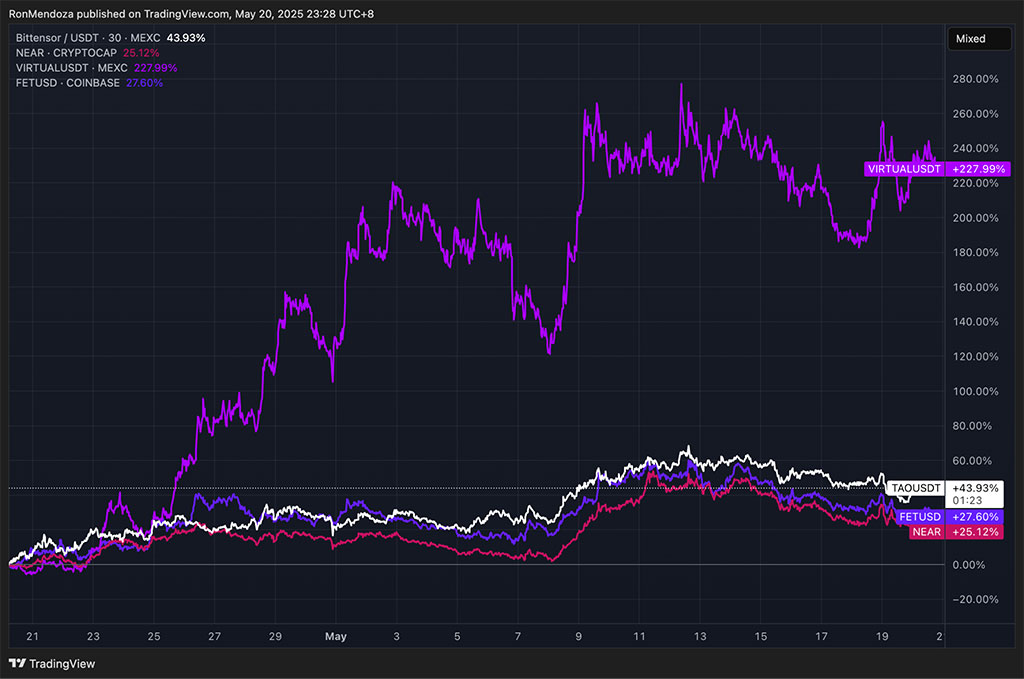Click date 19 on the time axis

tap(882, 636)
